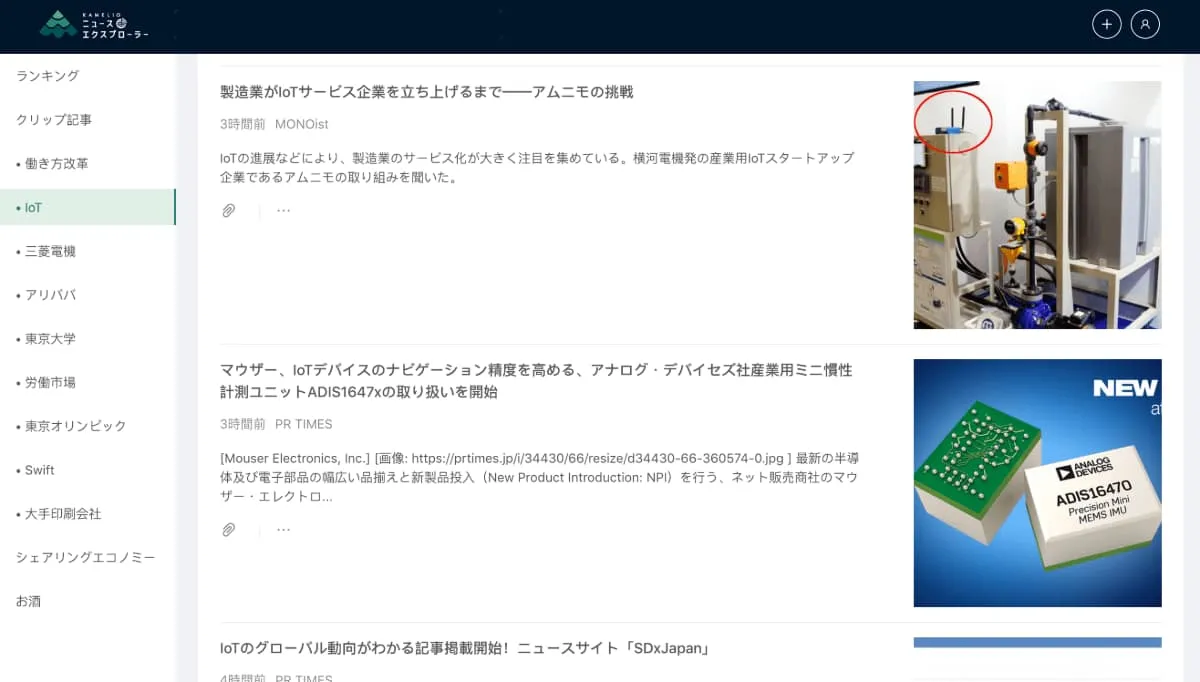Image resolution: width=1200 pixels, height=682 pixels.
Task: Select the 東京大学 topic
Action: [88, 339]
